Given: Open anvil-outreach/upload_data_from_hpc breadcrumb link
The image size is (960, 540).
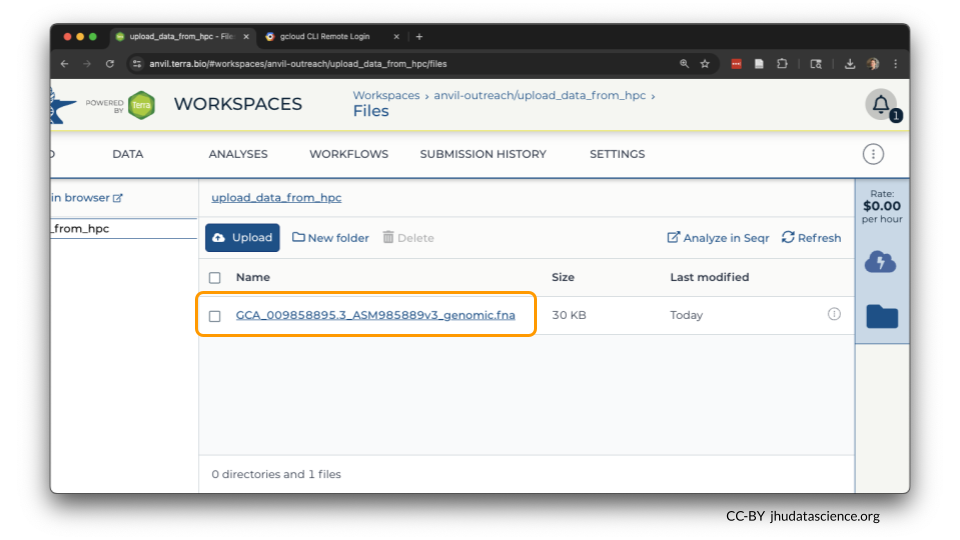Looking at the screenshot, I should click(539, 96).
